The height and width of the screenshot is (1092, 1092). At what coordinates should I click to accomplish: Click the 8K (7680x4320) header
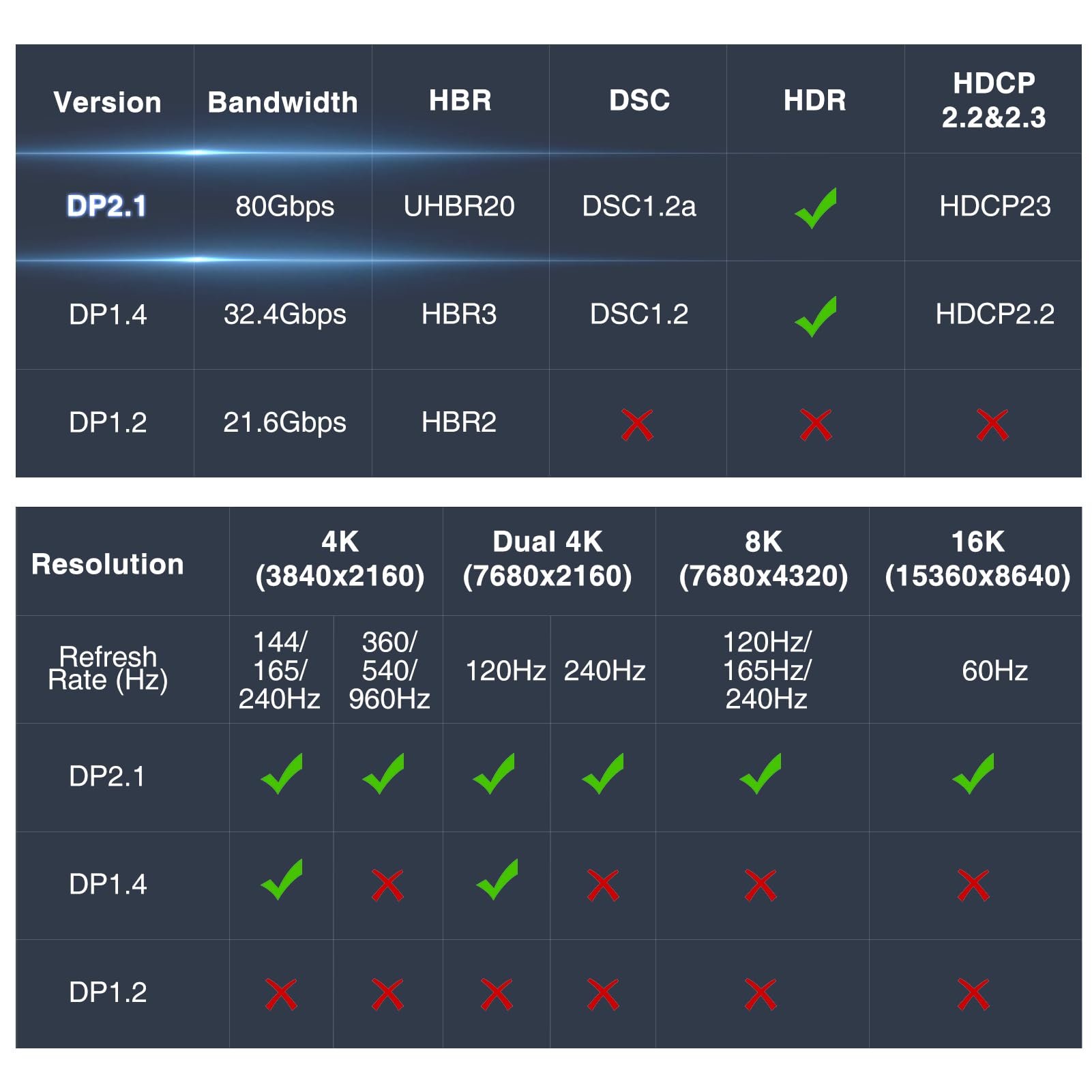tap(763, 559)
